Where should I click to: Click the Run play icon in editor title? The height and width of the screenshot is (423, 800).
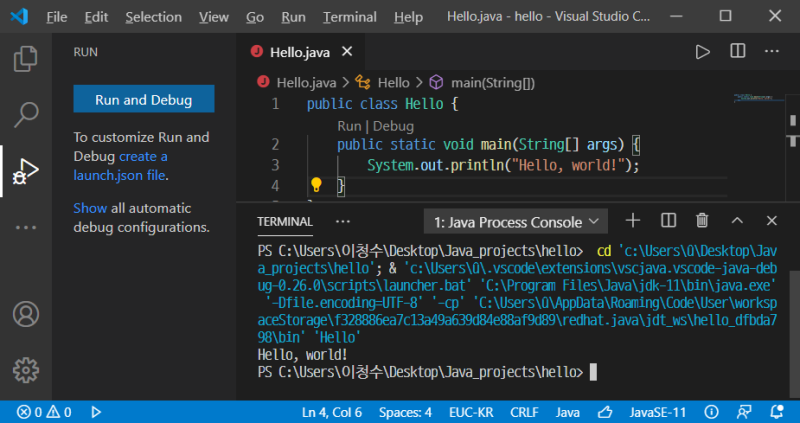coord(703,51)
